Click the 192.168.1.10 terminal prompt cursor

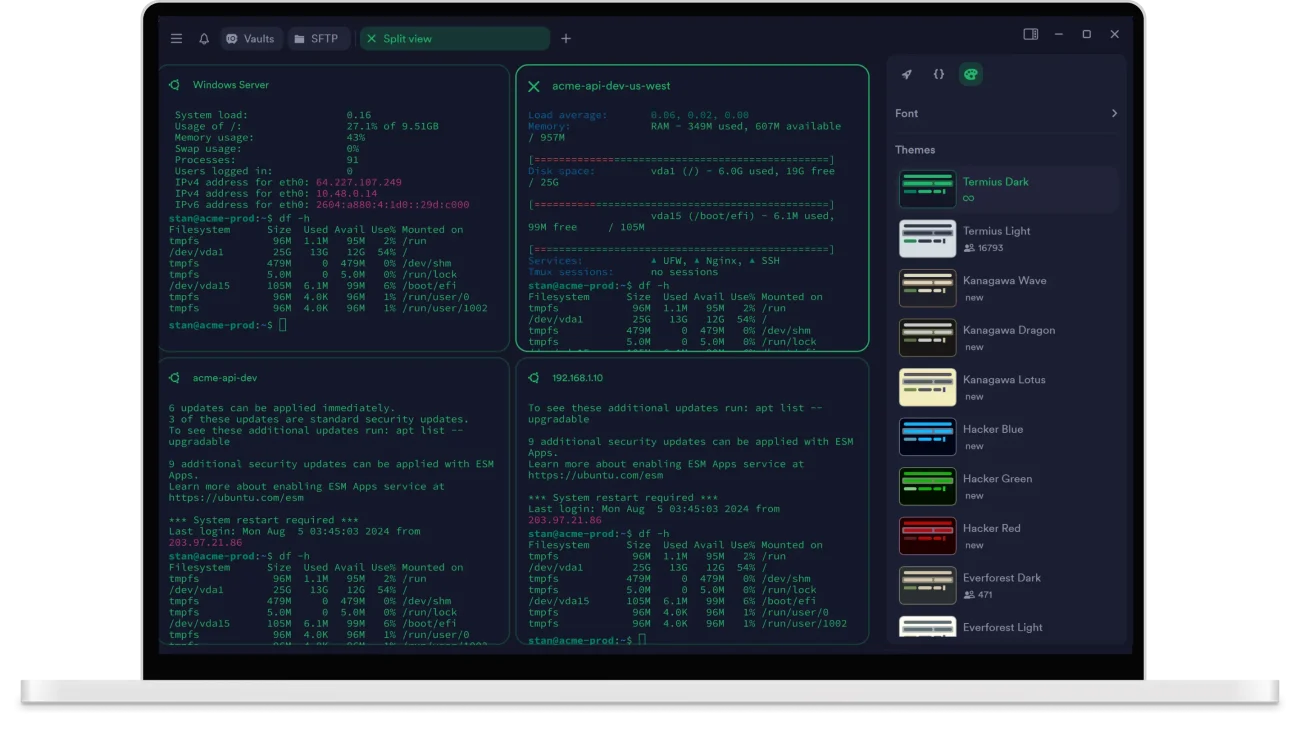(642, 639)
